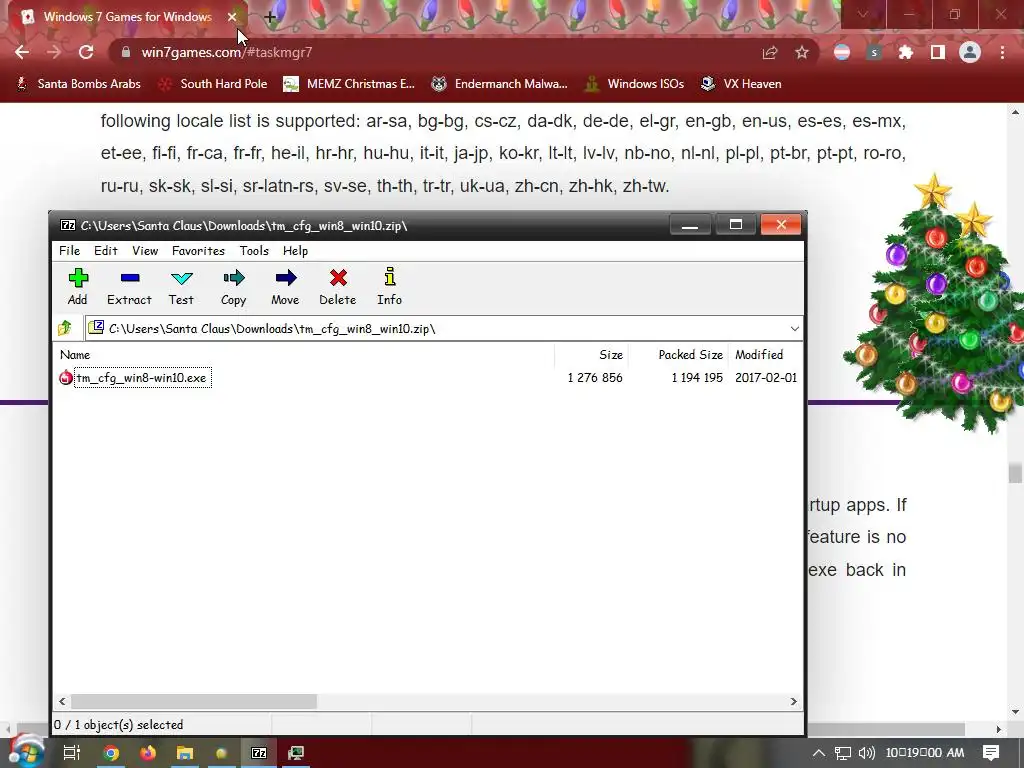Open the Tools menu
The width and height of the screenshot is (1024, 768).
[254, 251]
